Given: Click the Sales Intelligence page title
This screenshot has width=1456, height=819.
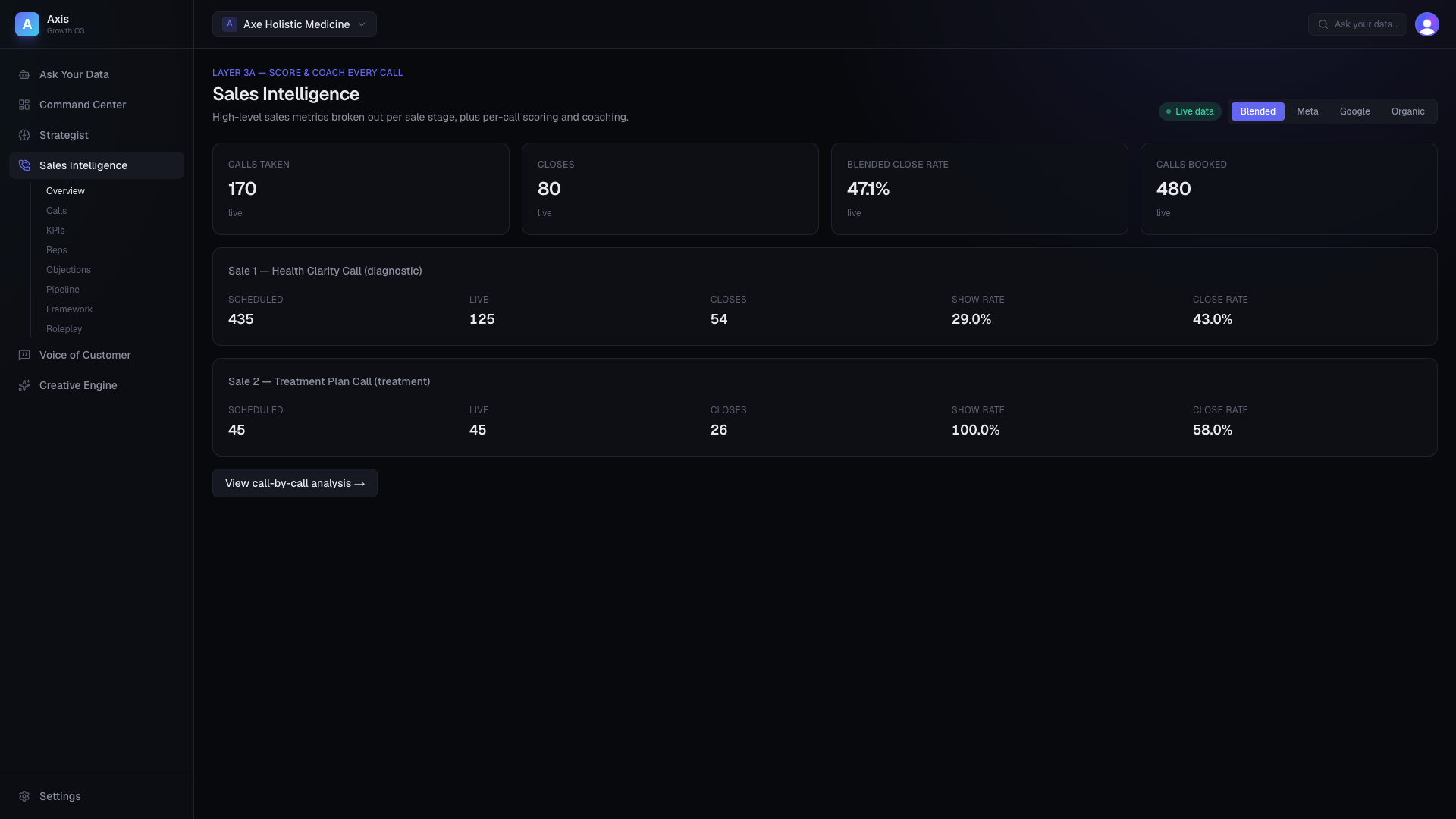Looking at the screenshot, I should 286,94.
